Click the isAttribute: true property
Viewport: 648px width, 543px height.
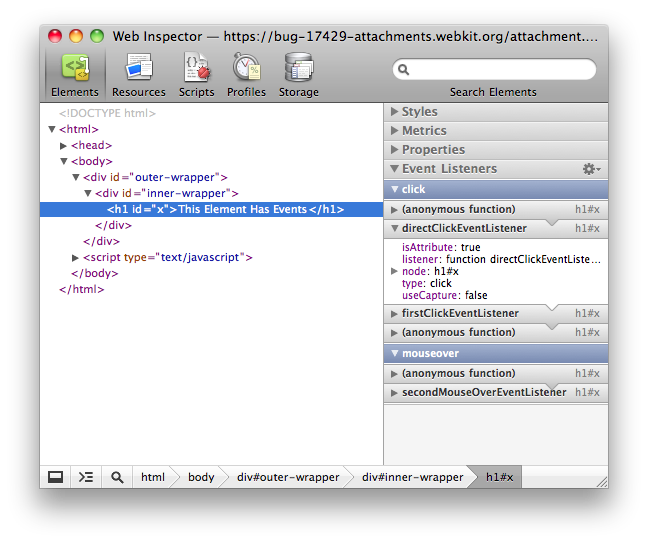tap(441, 248)
